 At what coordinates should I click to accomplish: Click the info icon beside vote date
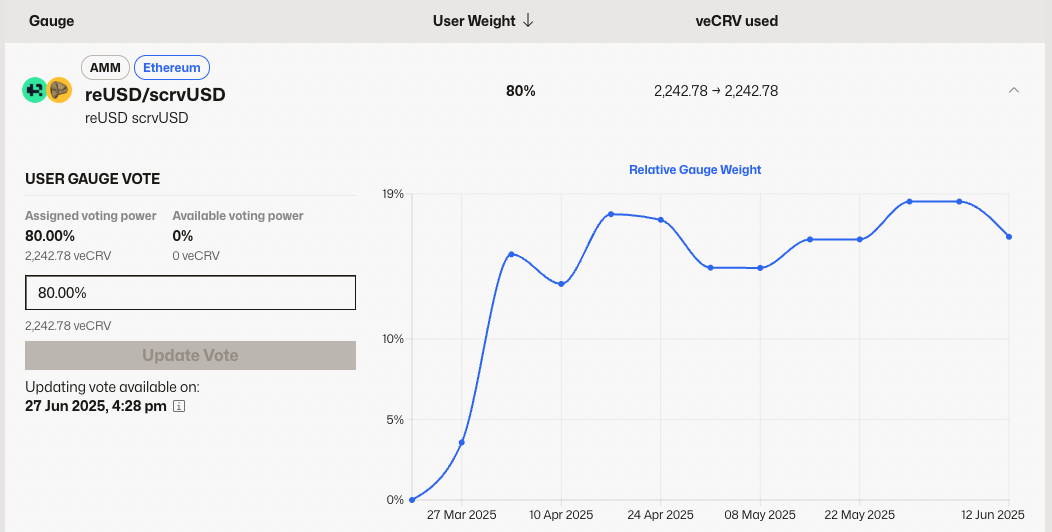pyautogui.click(x=179, y=406)
